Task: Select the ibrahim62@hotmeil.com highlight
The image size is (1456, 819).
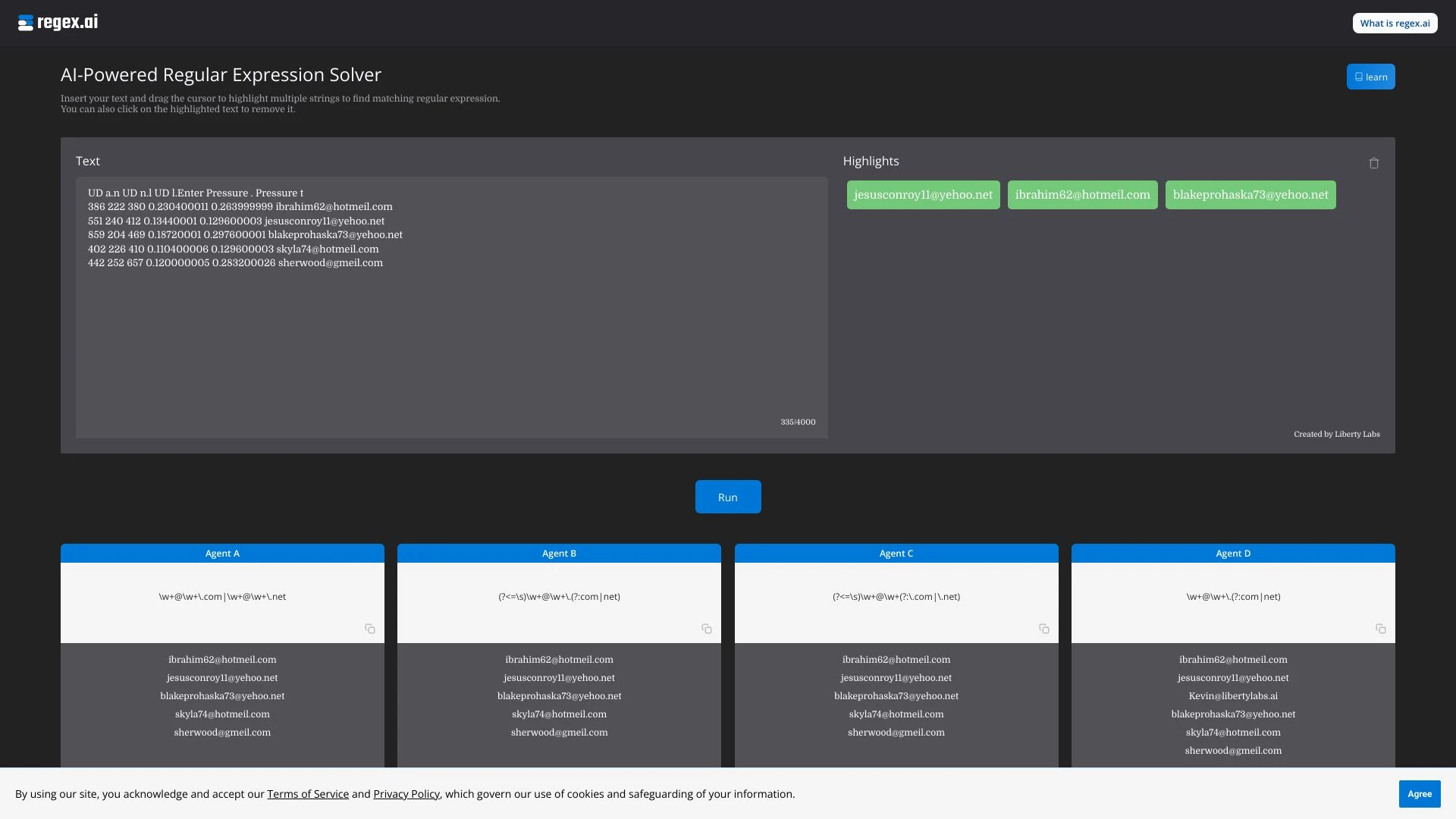Action: pos(1082,194)
